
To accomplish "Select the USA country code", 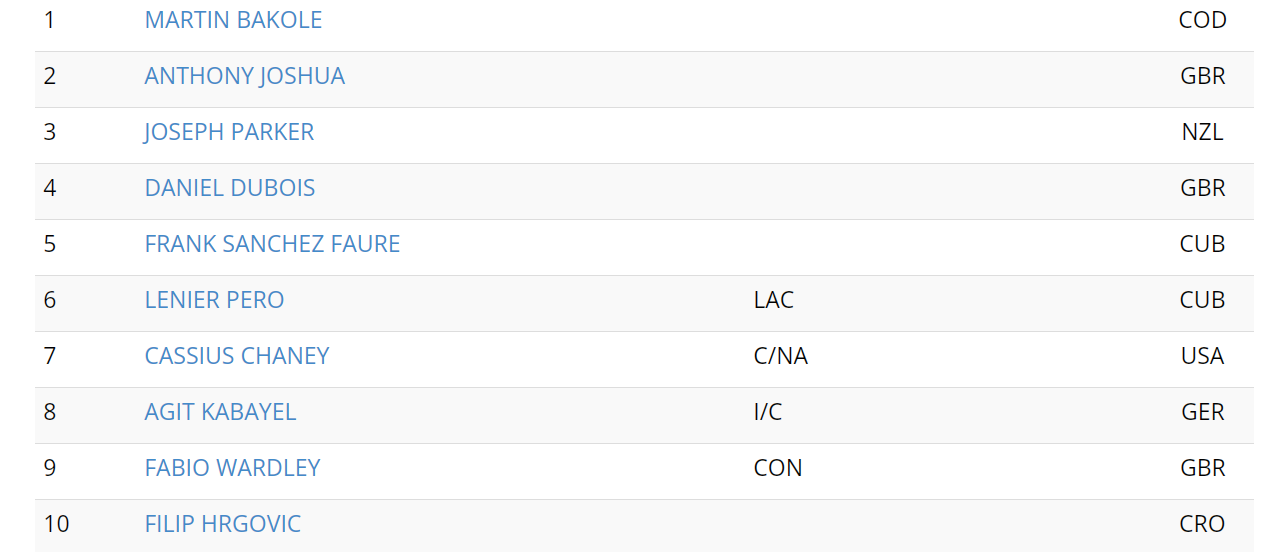I will (x=1203, y=356).
